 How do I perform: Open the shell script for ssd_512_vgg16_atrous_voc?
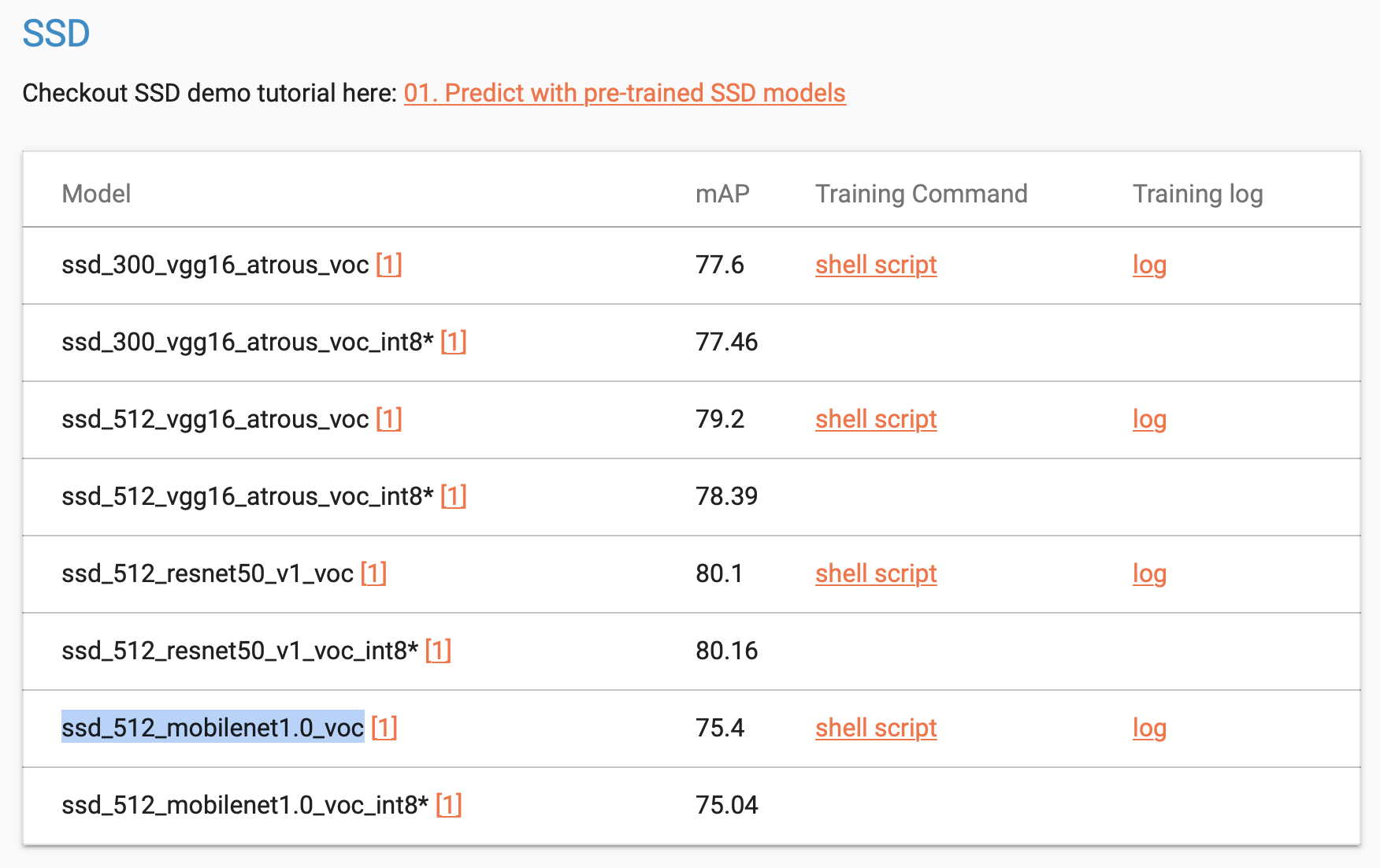pos(875,420)
